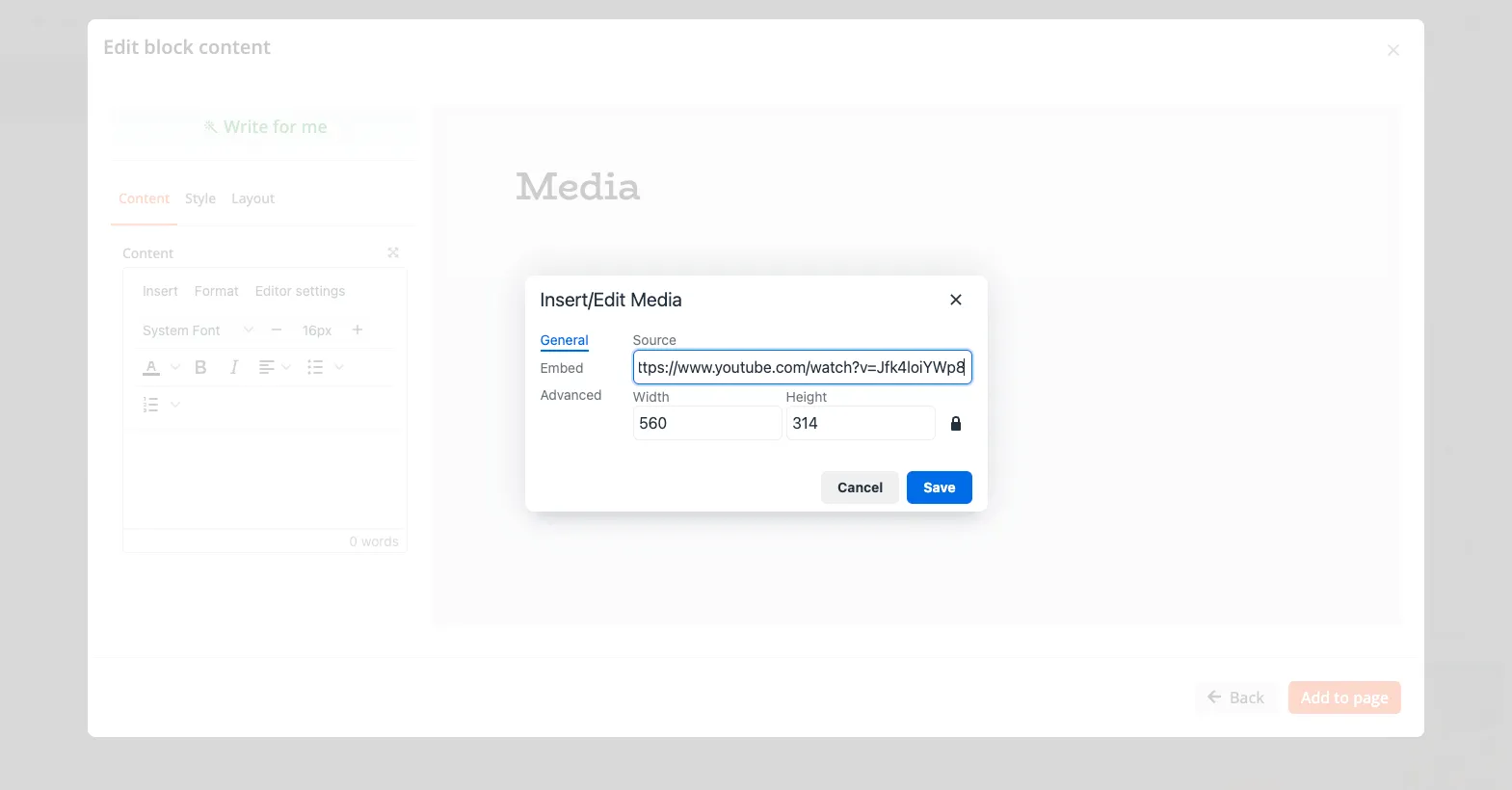Toggle italic formatting
1512x790 pixels.
[233, 367]
